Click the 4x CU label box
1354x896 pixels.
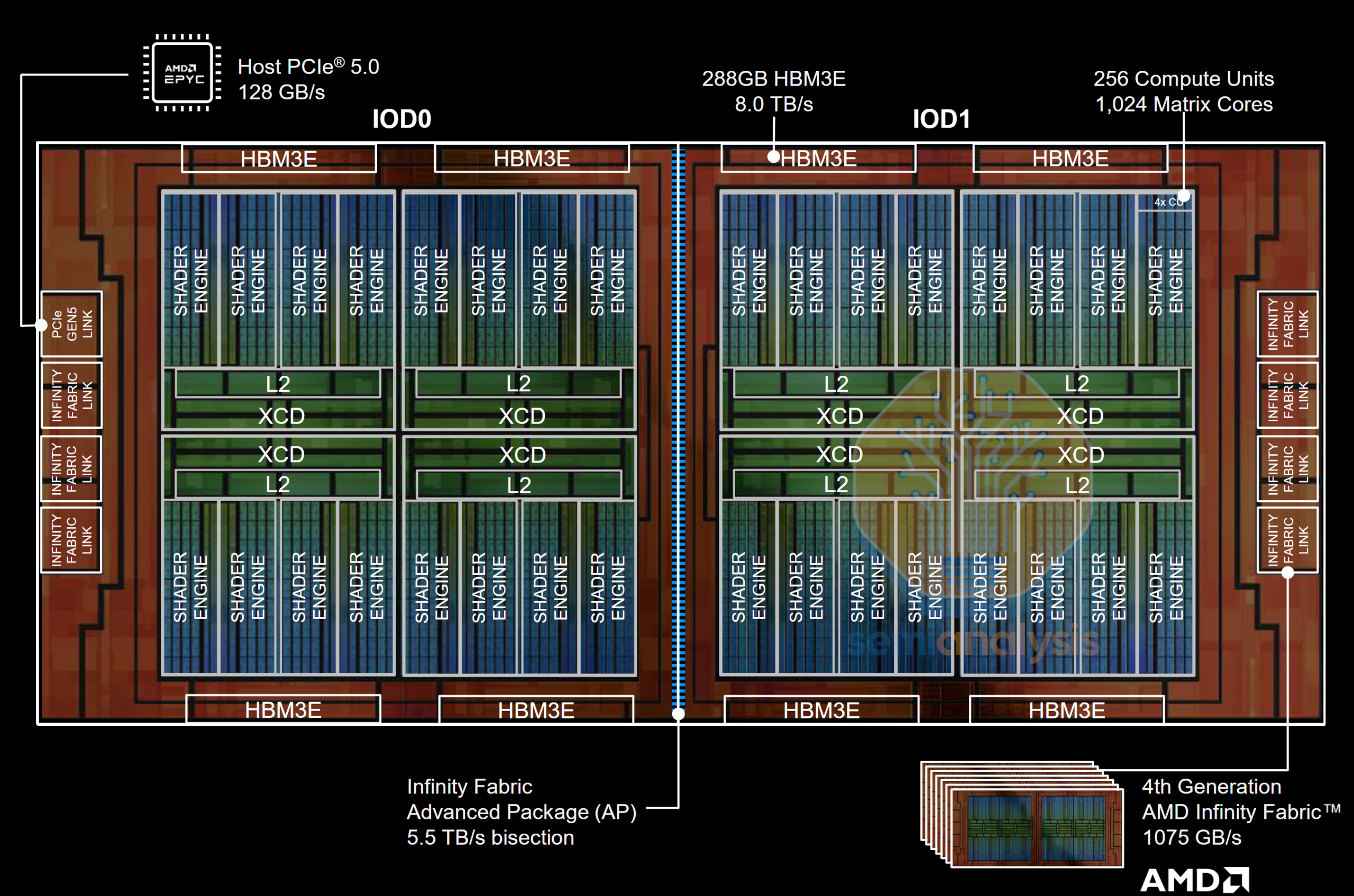tap(1163, 202)
